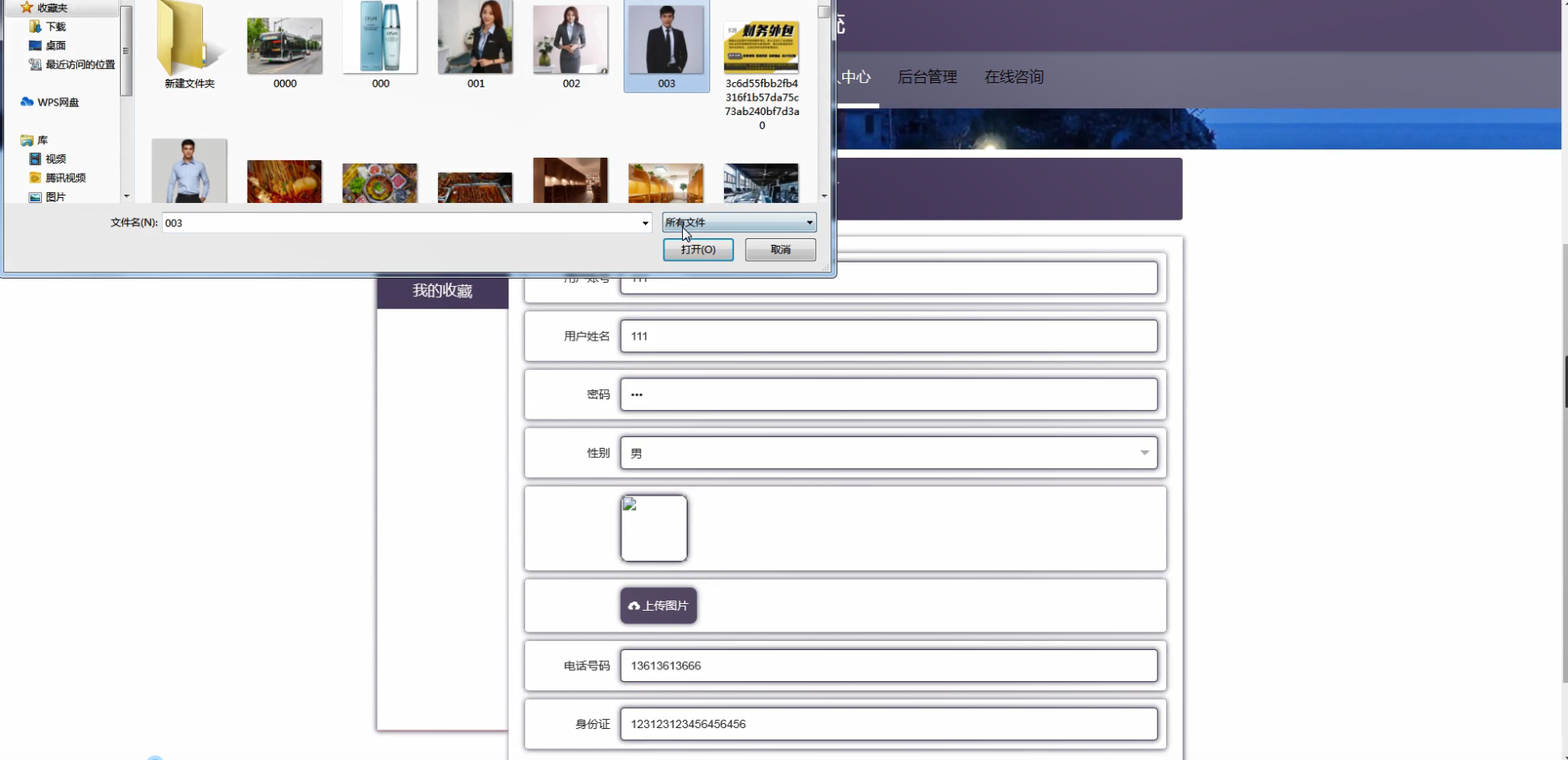
Task: Click the 取消 button
Action: tap(780, 249)
